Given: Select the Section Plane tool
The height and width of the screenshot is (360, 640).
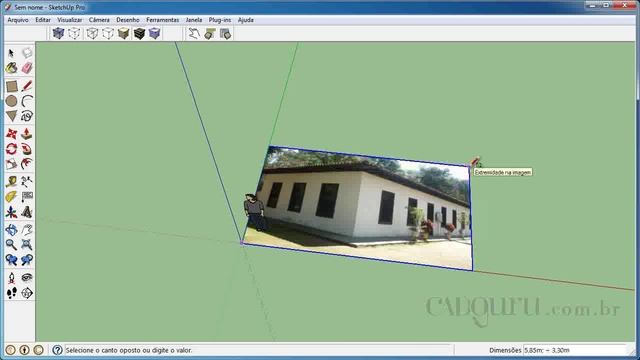Looking at the screenshot, I should [27, 293].
